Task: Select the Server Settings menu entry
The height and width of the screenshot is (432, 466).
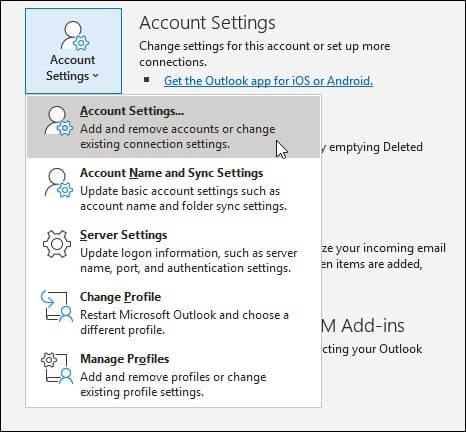Action: coord(173,251)
